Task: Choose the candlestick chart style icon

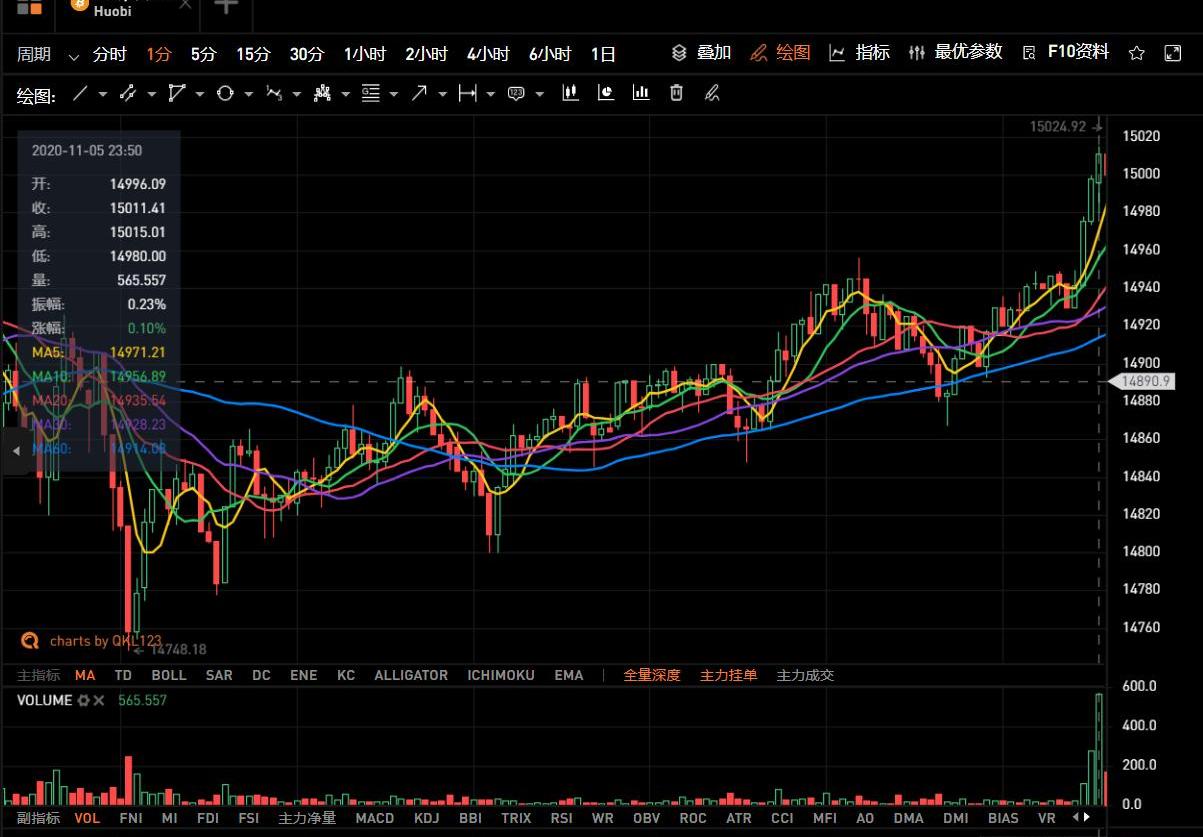Action: click(x=570, y=93)
